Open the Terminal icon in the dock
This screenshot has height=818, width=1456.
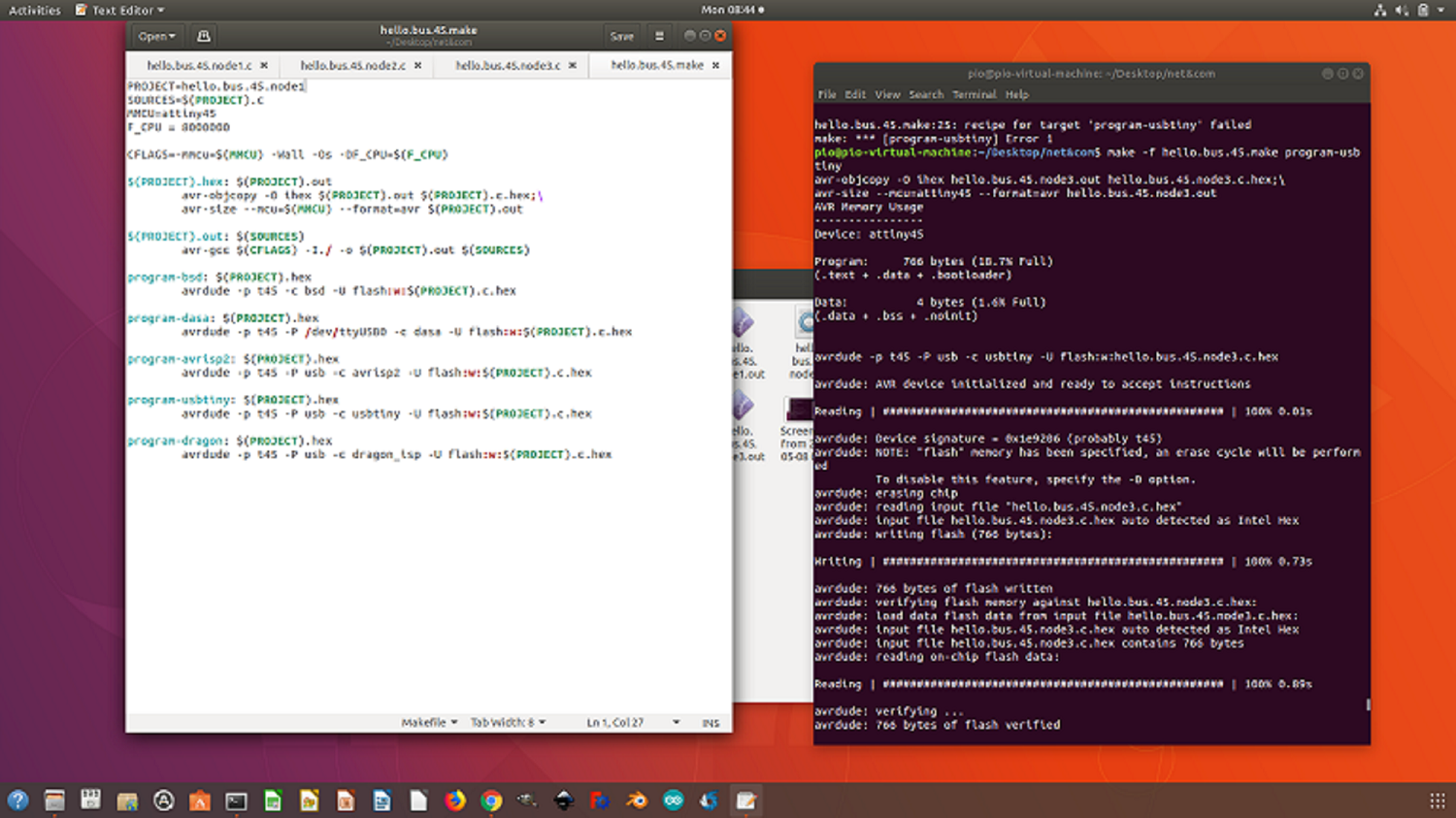pyautogui.click(x=236, y=801)
